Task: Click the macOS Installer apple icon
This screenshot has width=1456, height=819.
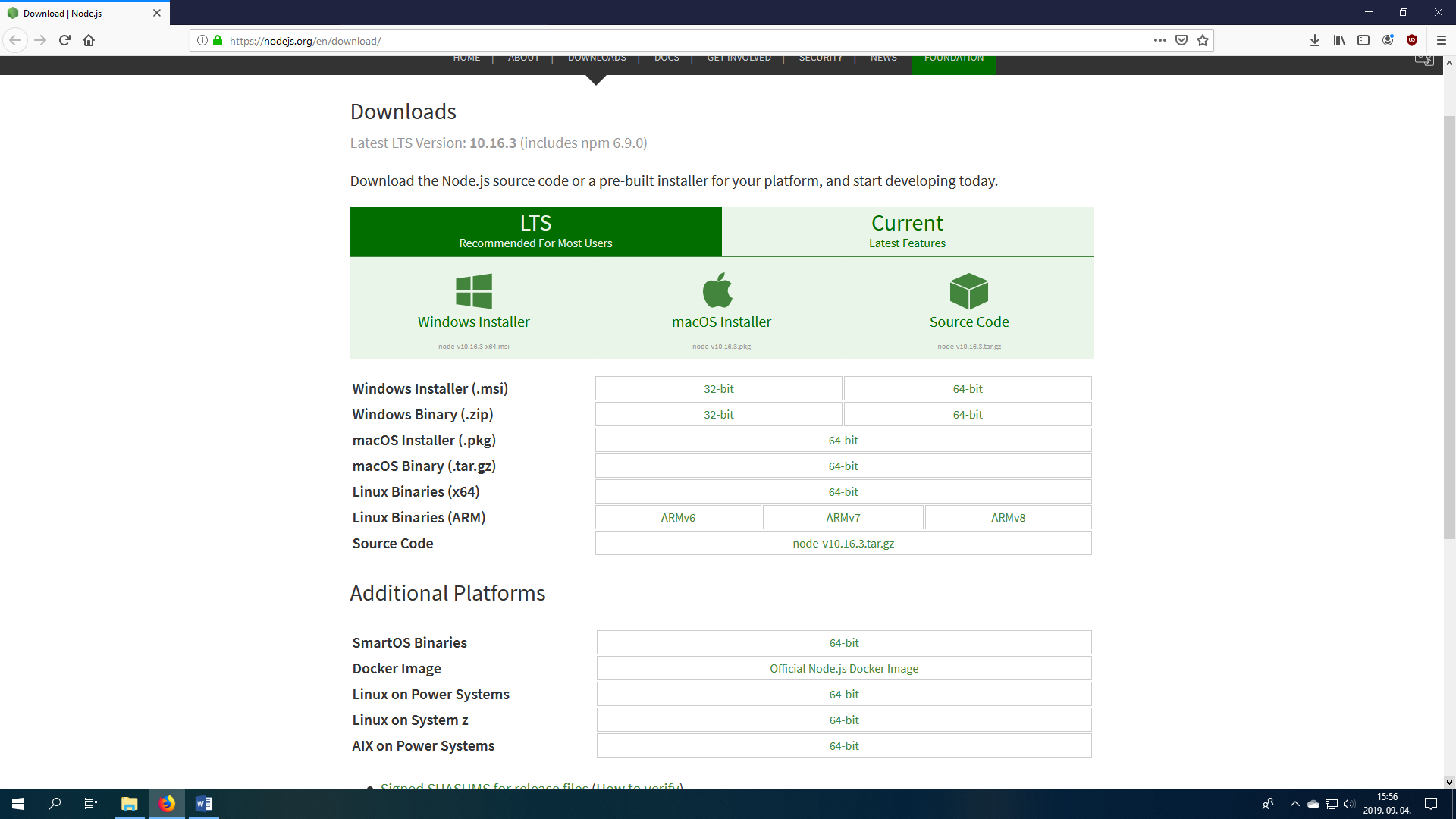Action: [x=717, y=290]
